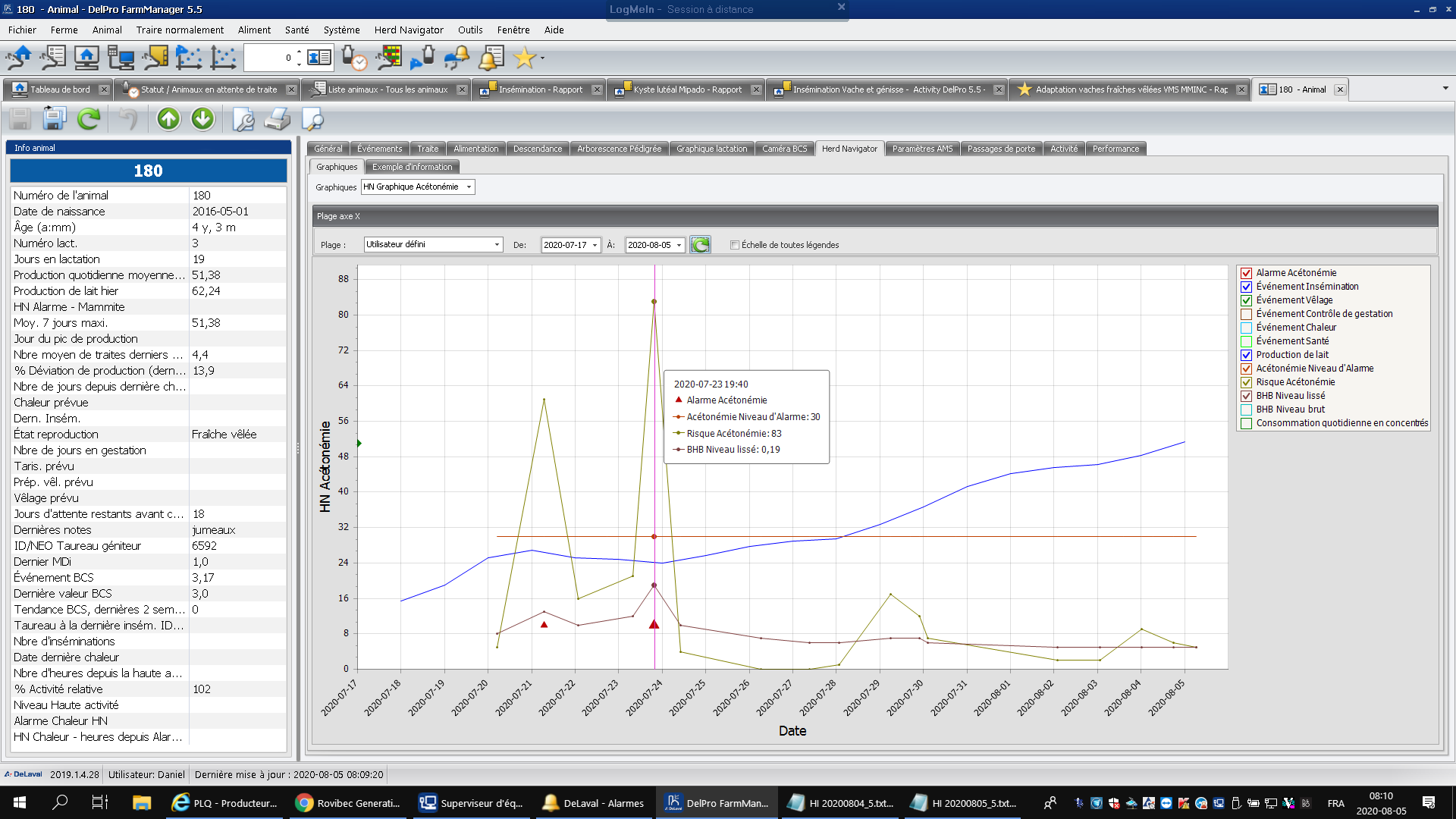Enable Événement Santé legend checkbox
This screenshot has height=819, width=1456.
point(1246,341)
